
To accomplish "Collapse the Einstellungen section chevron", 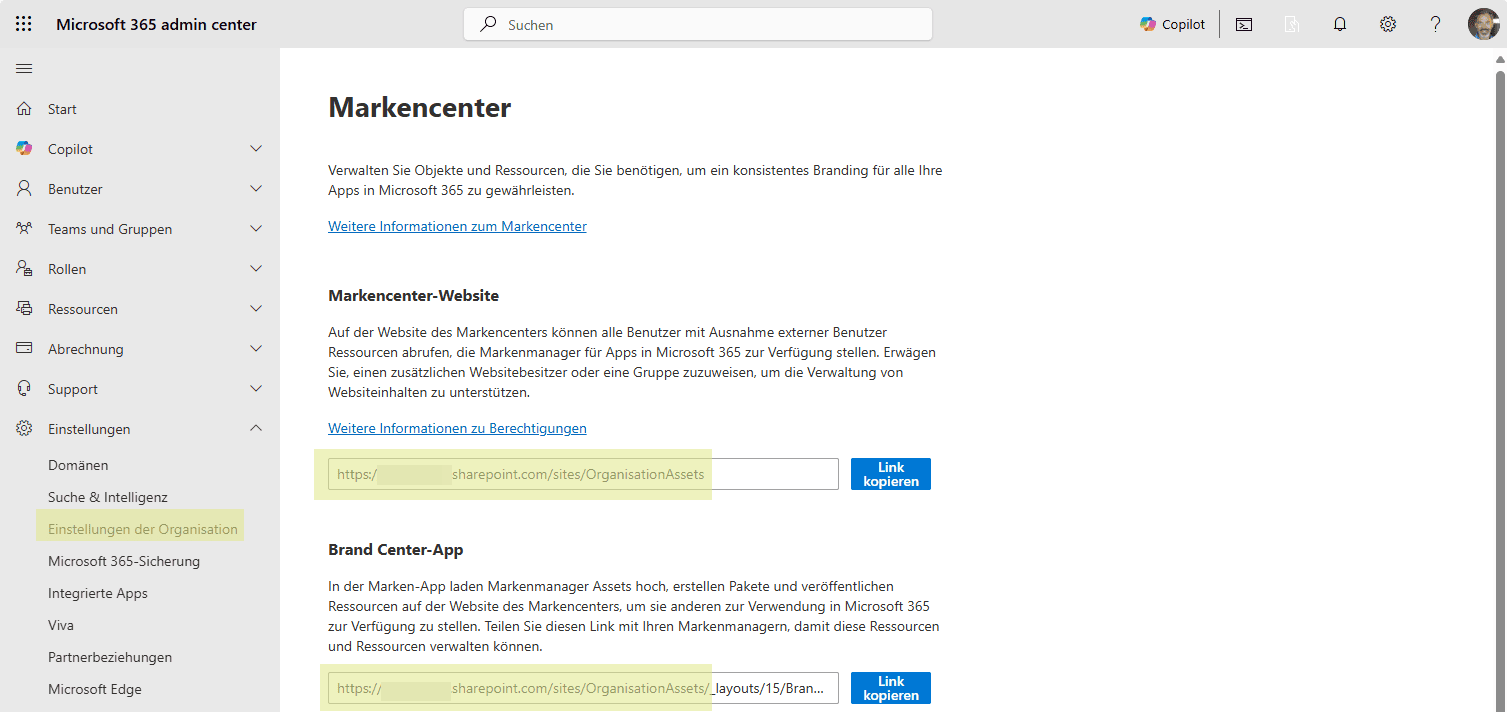I will point(256,428).
